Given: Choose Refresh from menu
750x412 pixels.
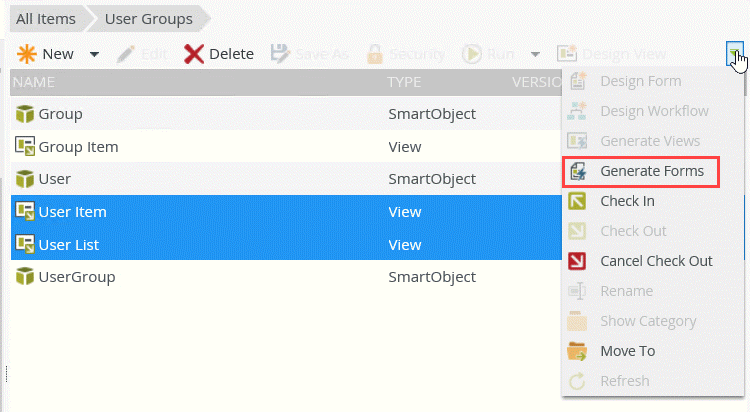Looking at the screenshot, I should click(625, 381).
